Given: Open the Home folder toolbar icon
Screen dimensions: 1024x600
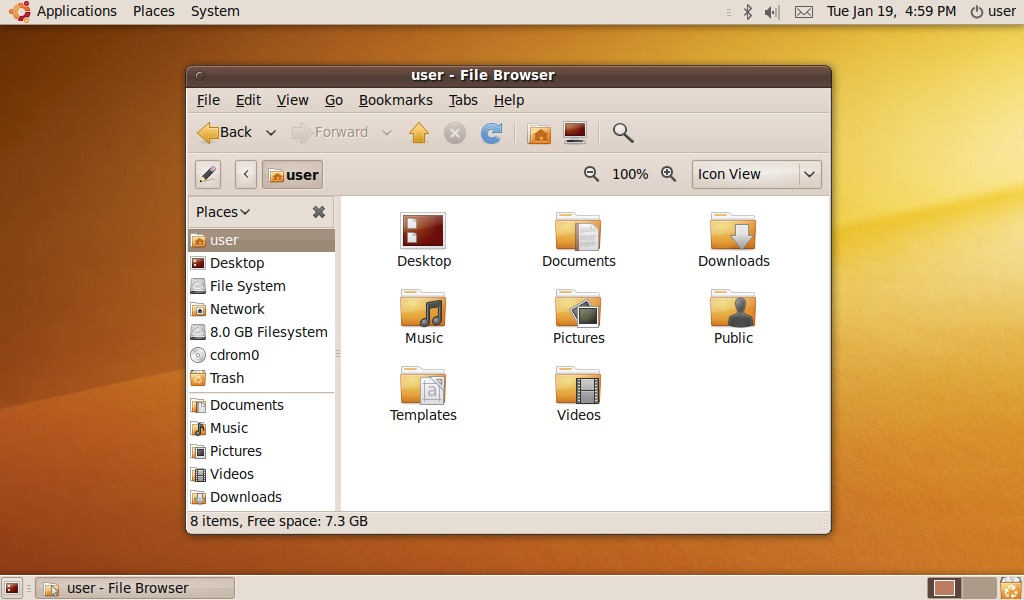Looking at the screenshot, I should (x=539, y=133).
